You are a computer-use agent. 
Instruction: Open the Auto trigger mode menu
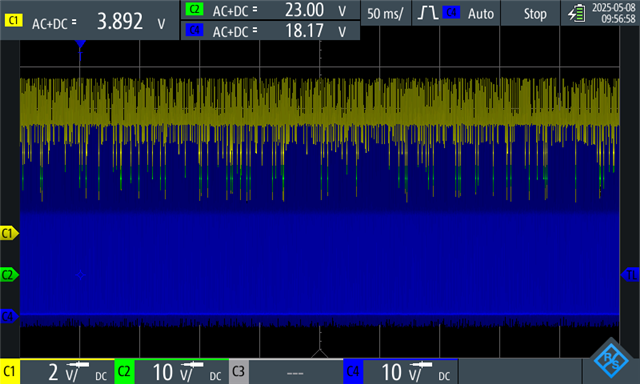(481, 13)
